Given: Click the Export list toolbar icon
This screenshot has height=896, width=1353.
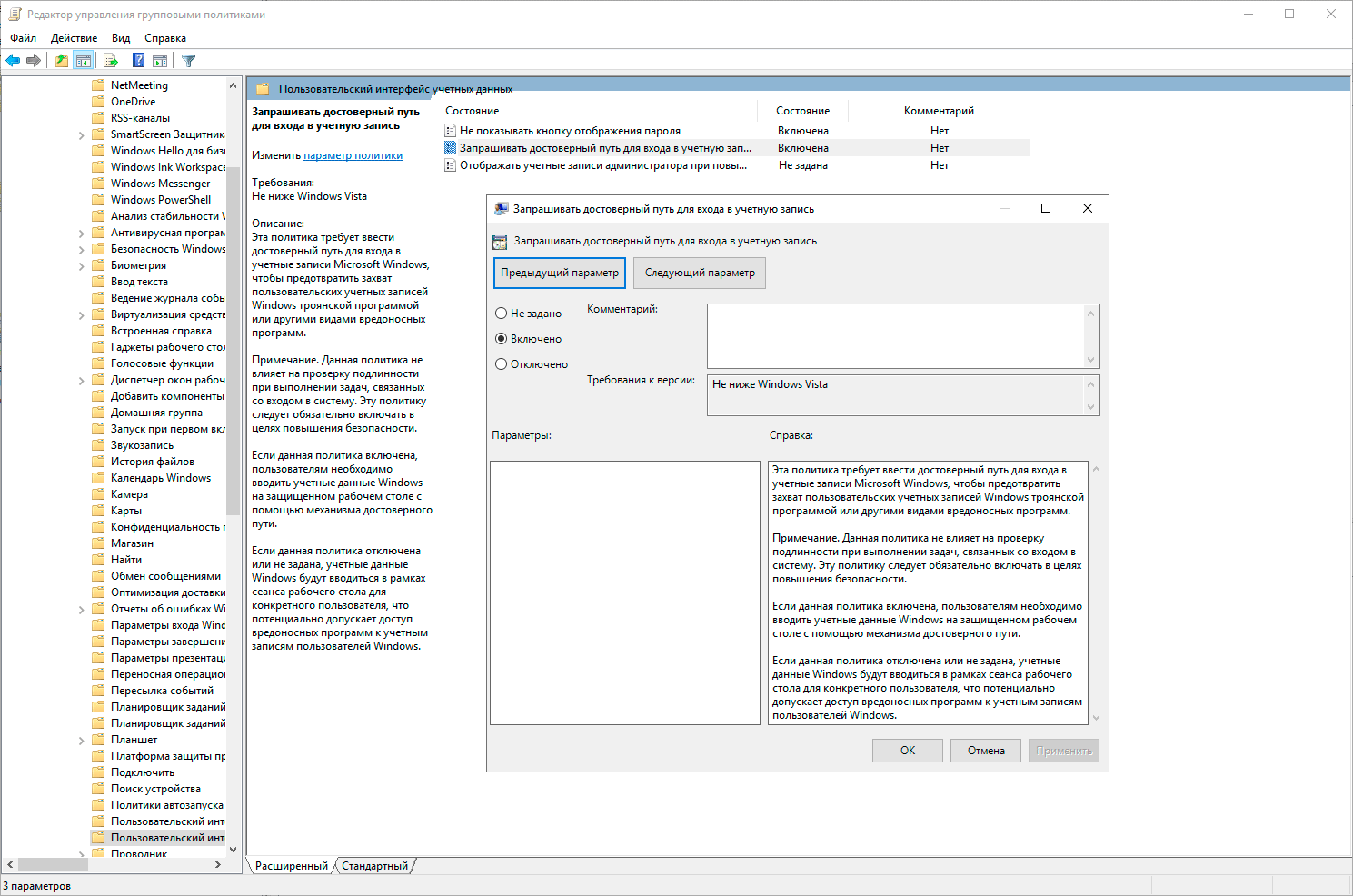Looking at the screenshot, I should 111,61.
